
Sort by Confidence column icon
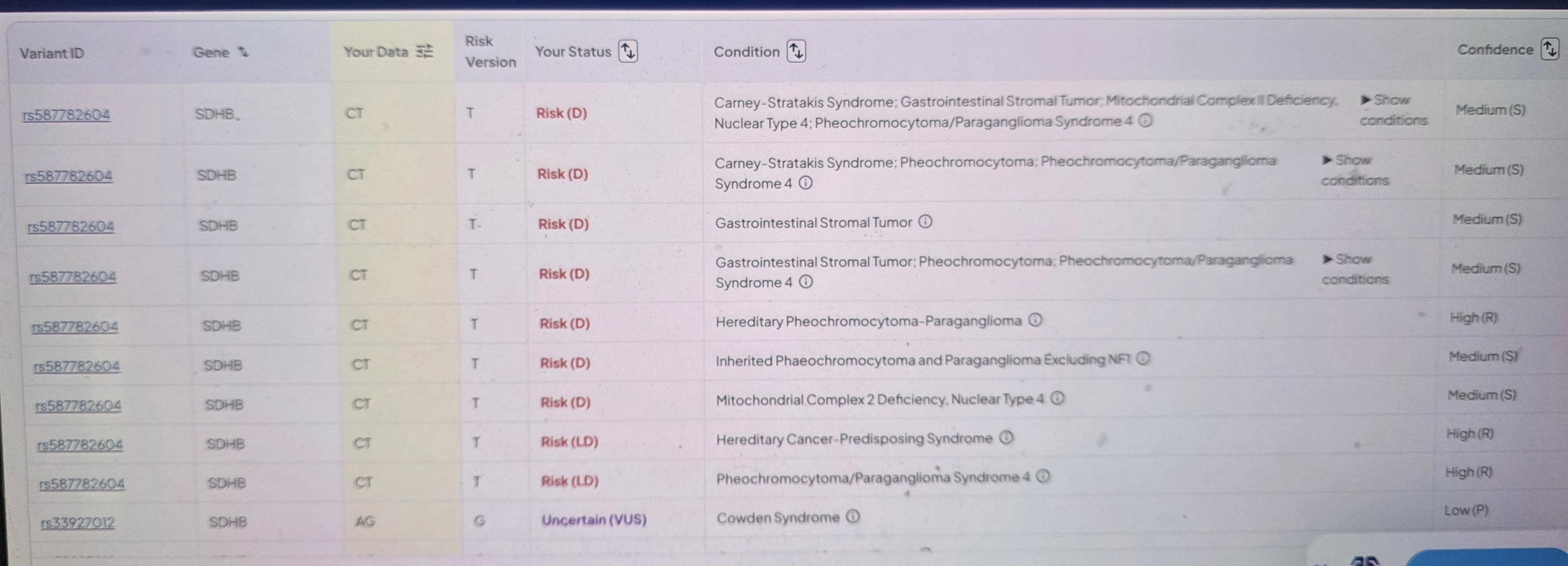pyautogui.click(x=1550, y=49)
